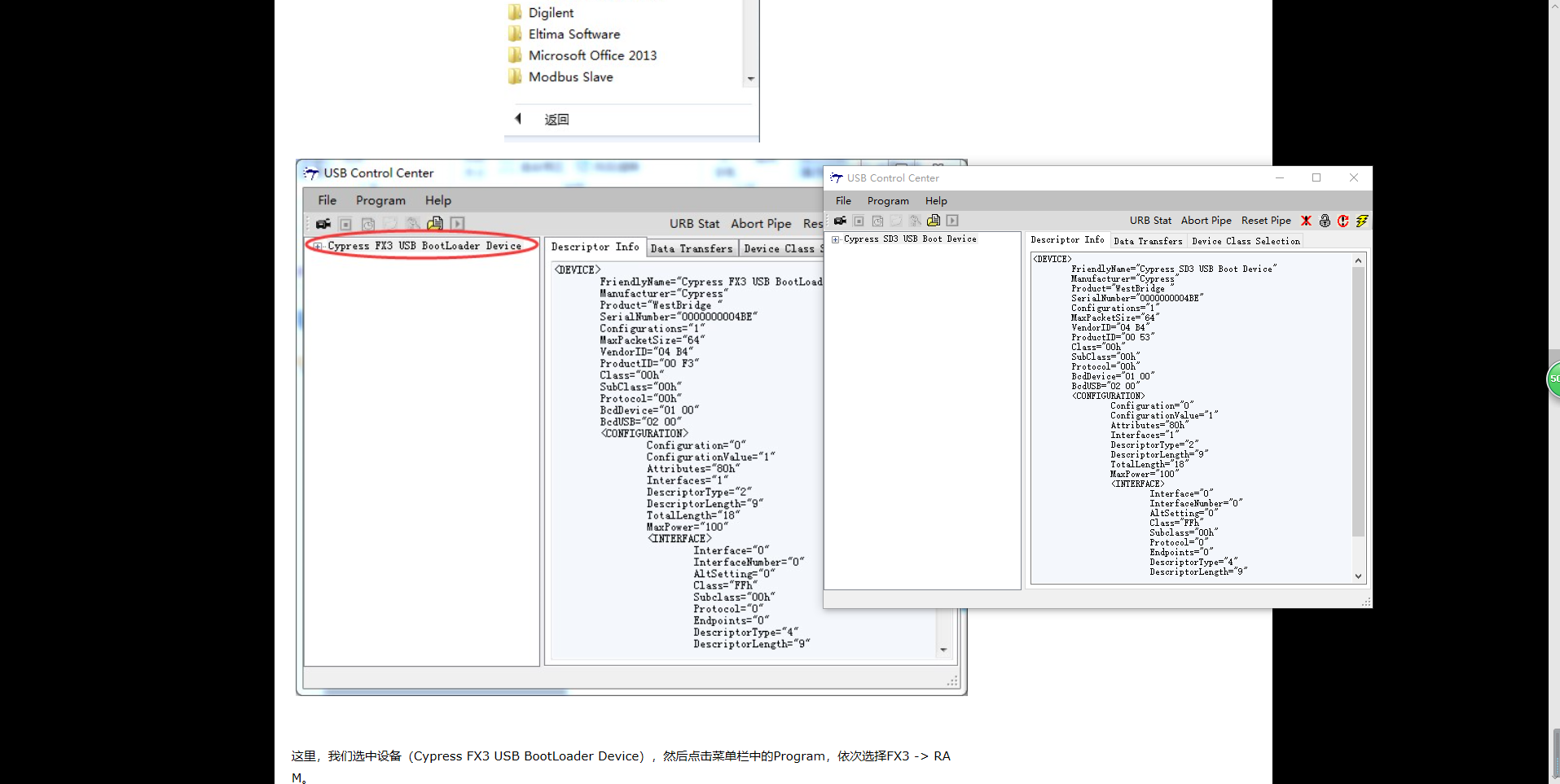Click the yellow lightning bolt icon in the front toolbar
The height and width of the screenshot is (784, 1560).
[1362, 221]
